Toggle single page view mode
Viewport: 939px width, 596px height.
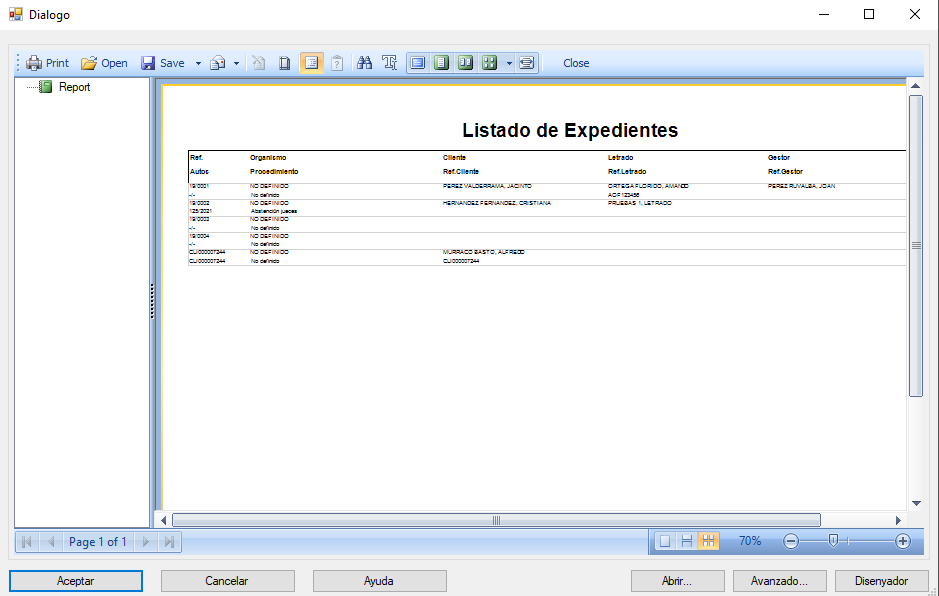pos(664,541)
